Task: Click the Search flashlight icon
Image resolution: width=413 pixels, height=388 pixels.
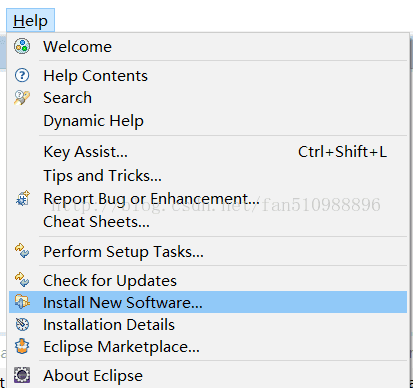Action: (x=22, y=98)
